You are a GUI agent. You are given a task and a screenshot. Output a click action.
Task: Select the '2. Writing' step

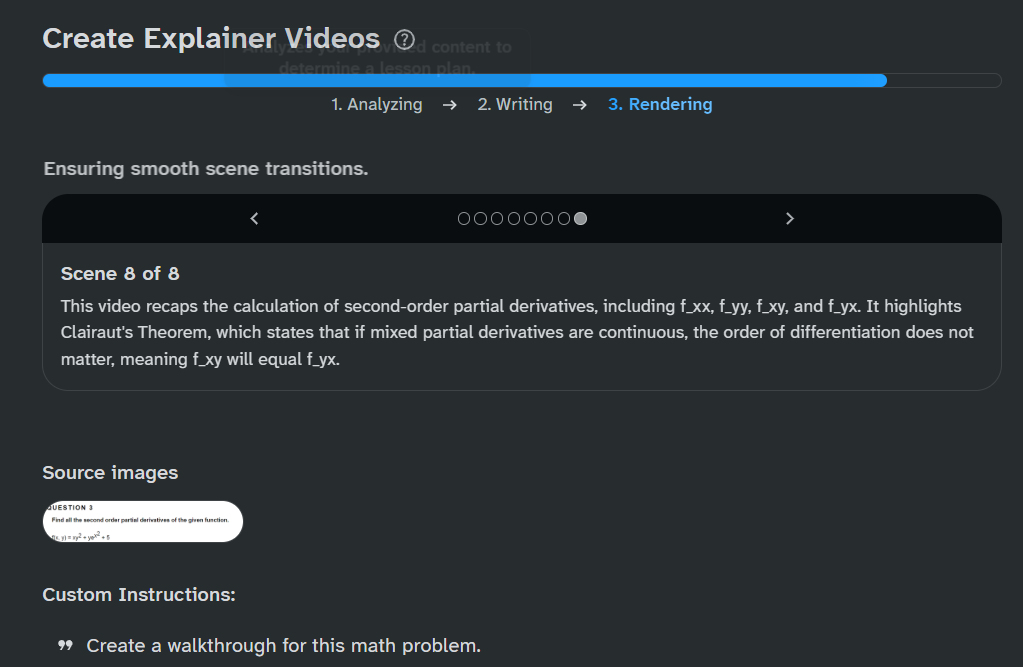point(515,104)
